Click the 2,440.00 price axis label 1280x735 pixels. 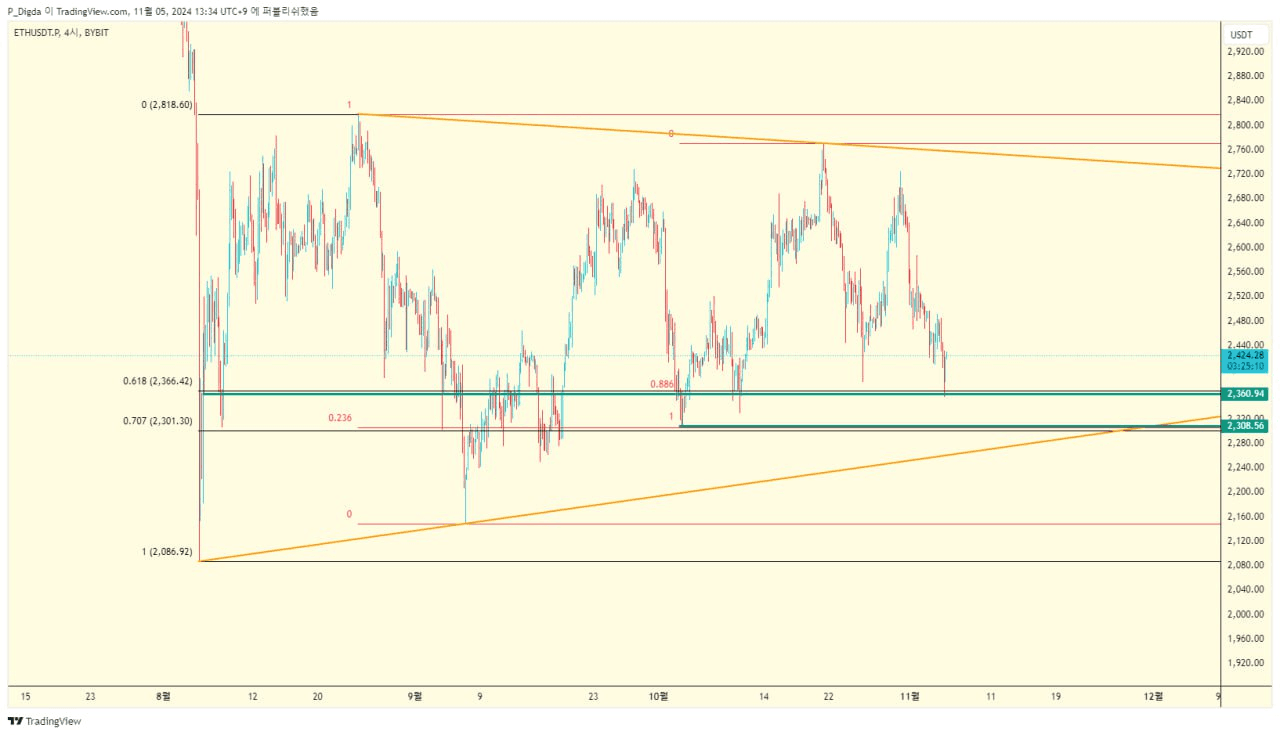coord(1247,344)
